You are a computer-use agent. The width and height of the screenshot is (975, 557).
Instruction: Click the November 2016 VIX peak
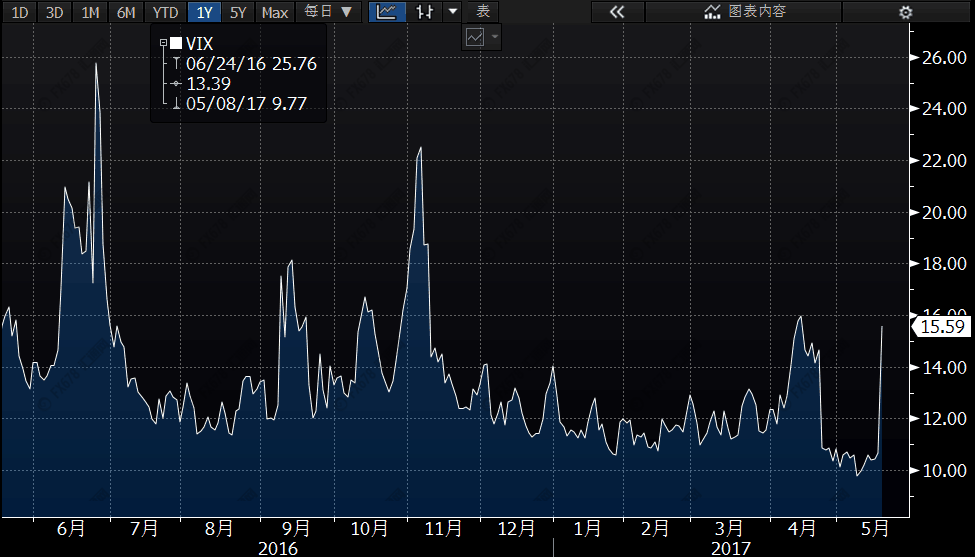(x=421, y=148)
